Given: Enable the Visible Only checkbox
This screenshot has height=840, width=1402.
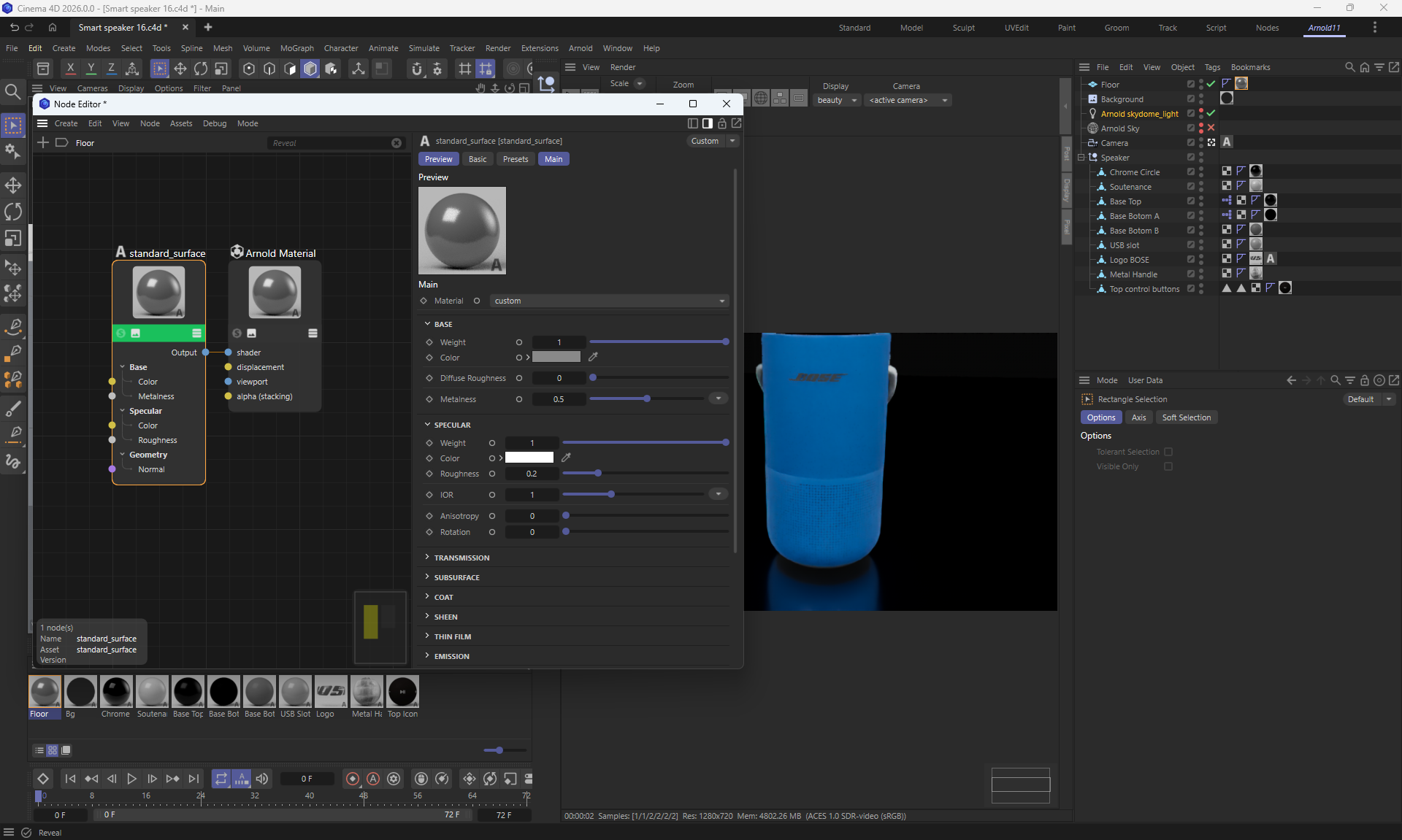Looking at the screenshot, I should (x=1168, y=466).
